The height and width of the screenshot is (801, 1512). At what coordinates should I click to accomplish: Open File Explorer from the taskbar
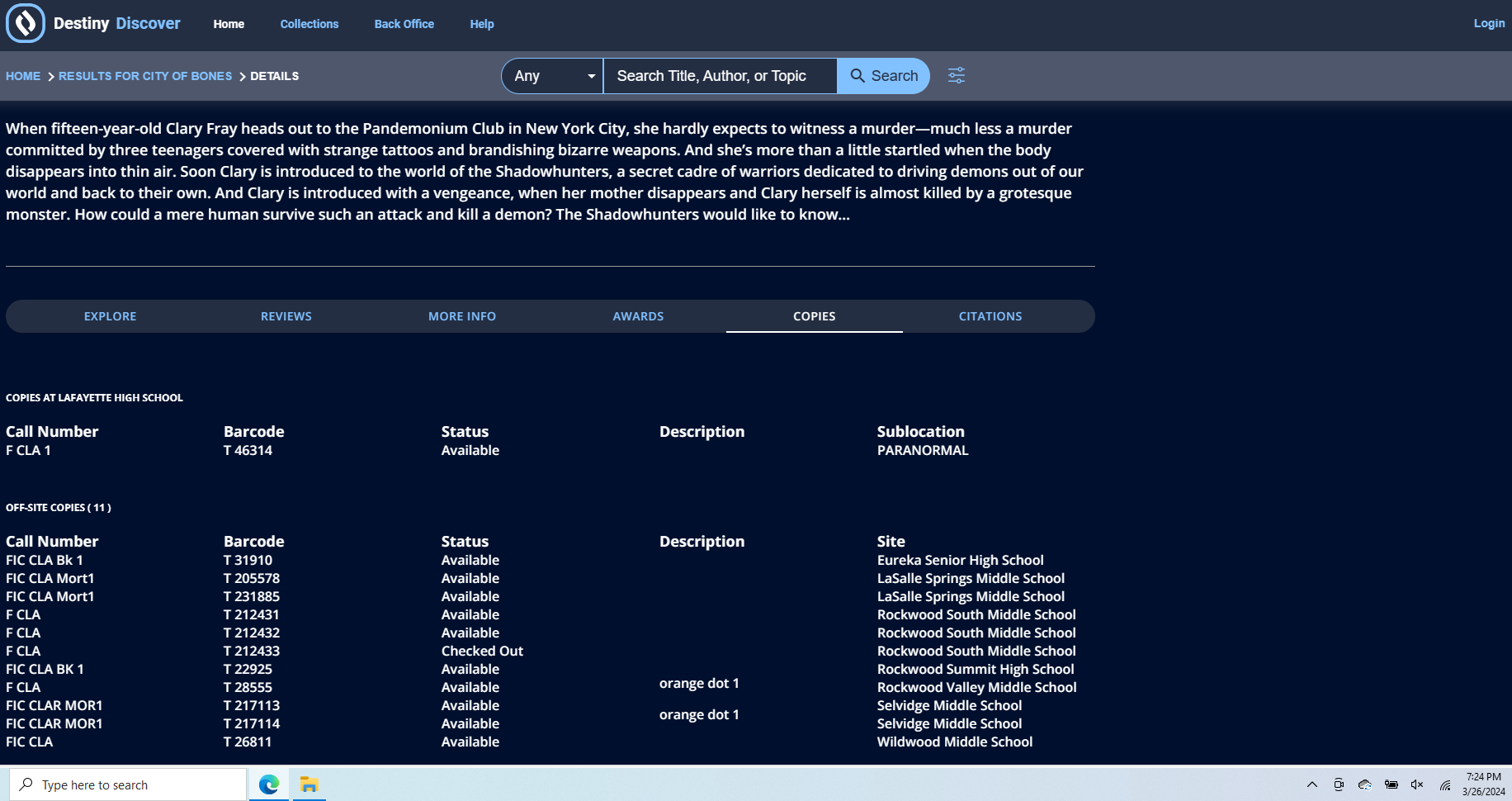point(309,784)
